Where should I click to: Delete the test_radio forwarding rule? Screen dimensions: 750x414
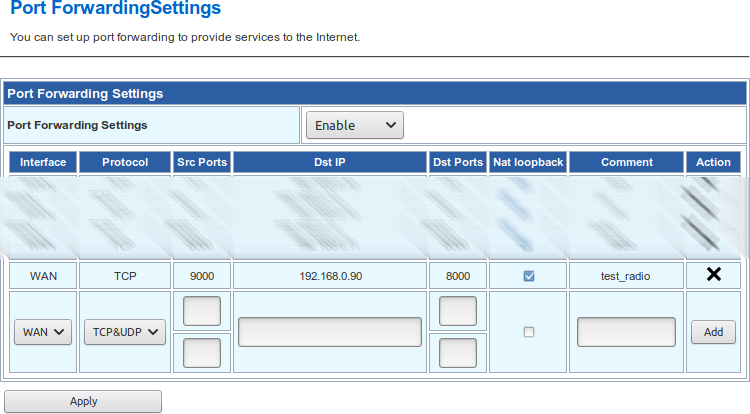click(x=714, y=274)
